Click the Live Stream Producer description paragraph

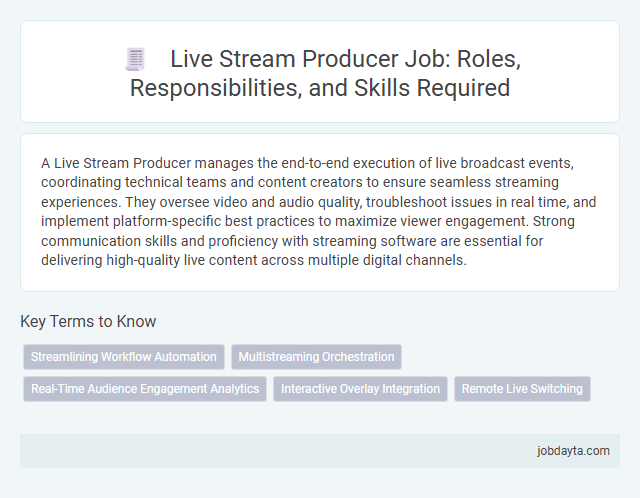[x=319, y=211]
